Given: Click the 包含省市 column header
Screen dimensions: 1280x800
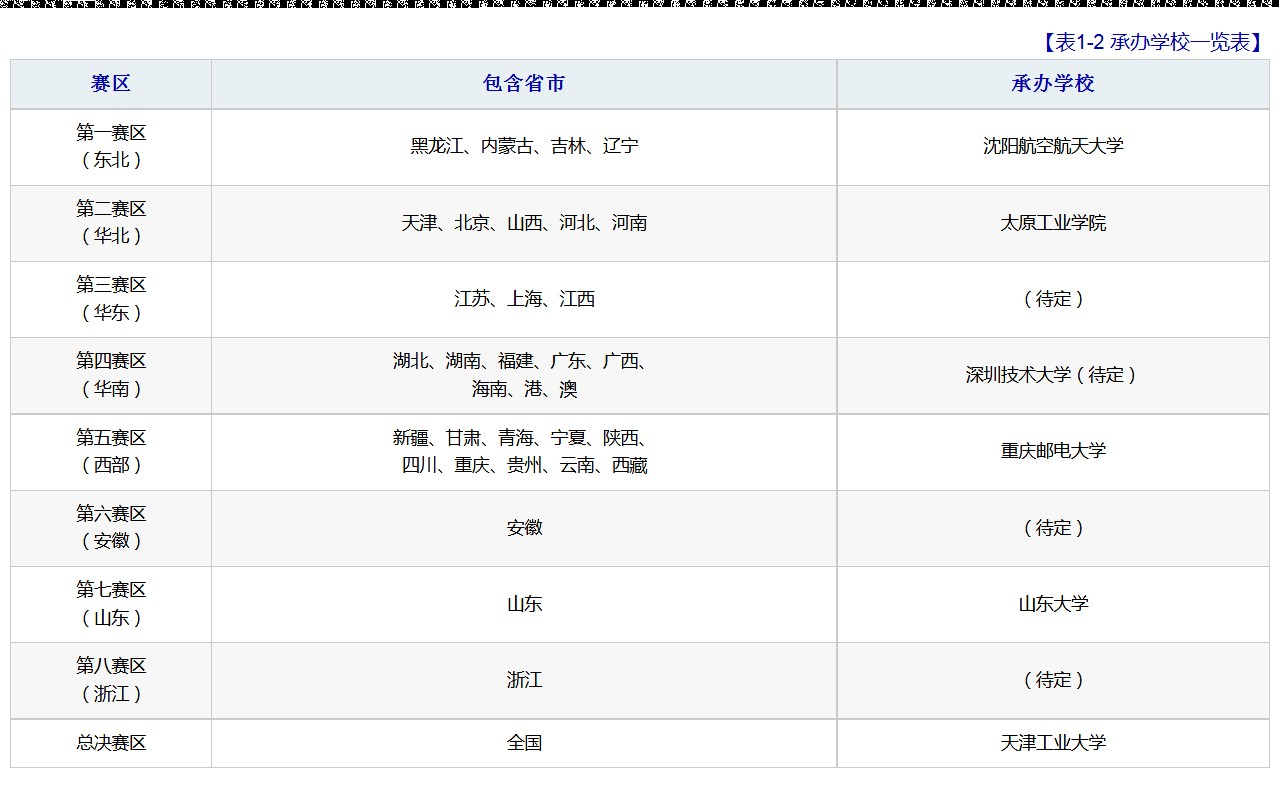Looking at the screenshot, I should [524, 84].
